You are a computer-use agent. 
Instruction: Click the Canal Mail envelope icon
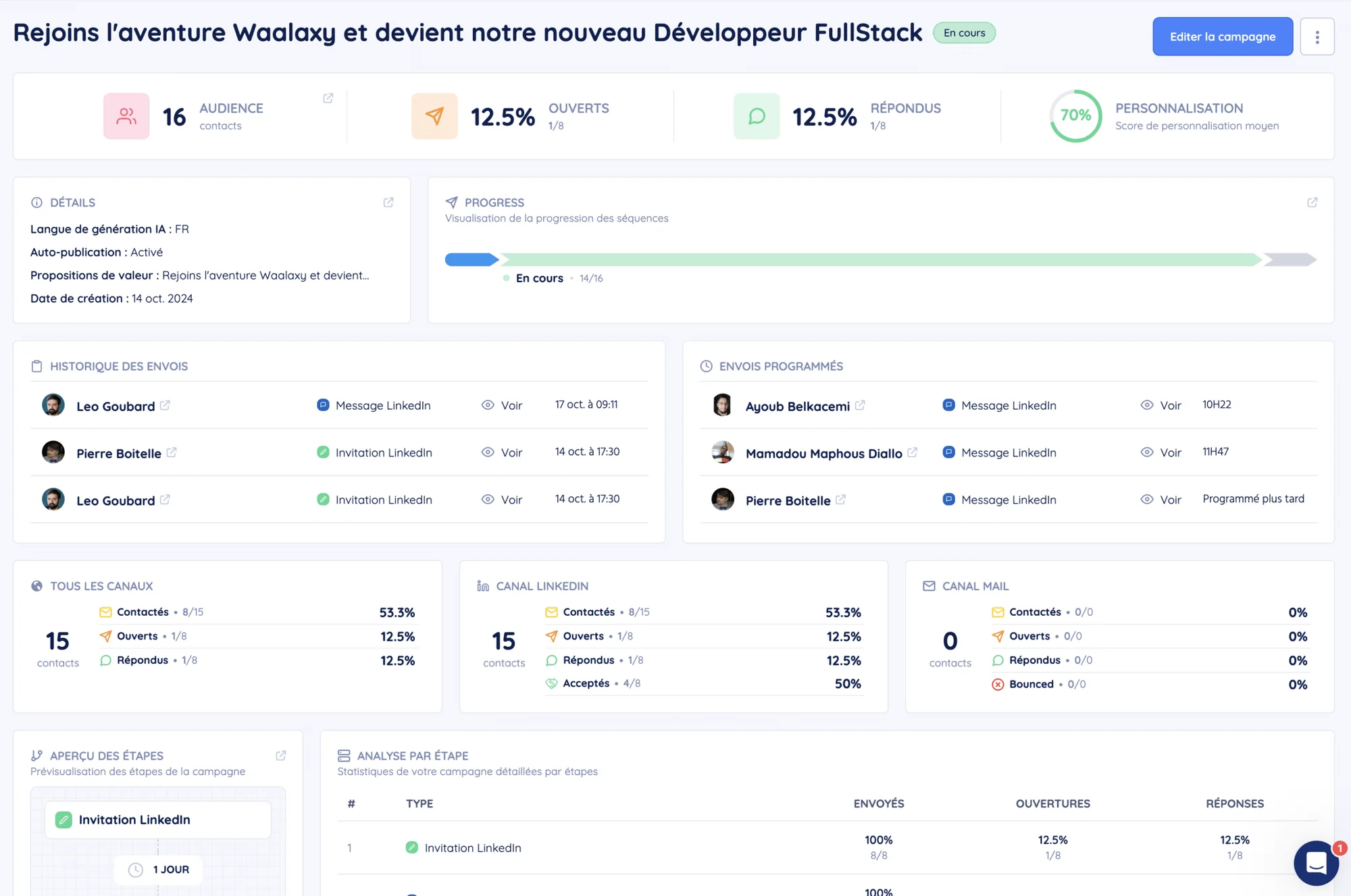[929, 586]
